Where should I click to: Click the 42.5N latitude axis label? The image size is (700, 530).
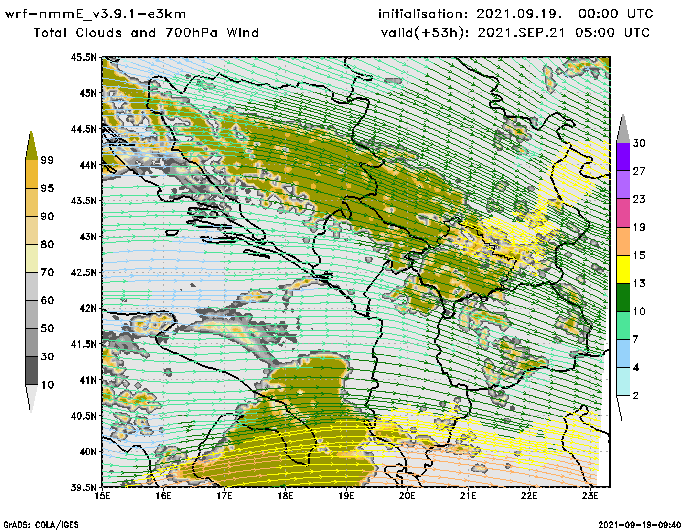(83, 272)
